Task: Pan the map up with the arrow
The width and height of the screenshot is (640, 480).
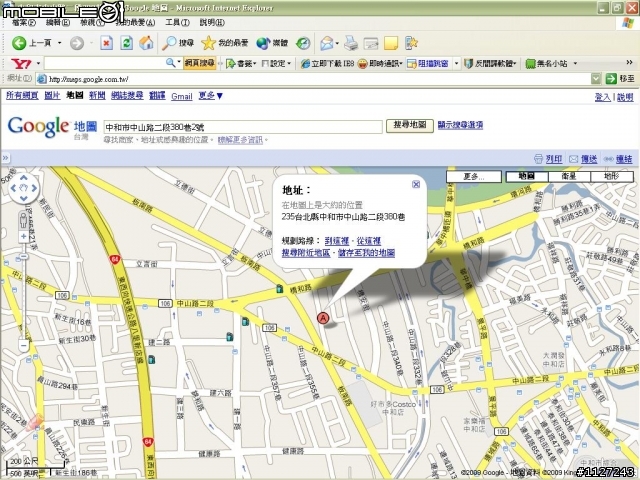Action: (x=24, y=178)
